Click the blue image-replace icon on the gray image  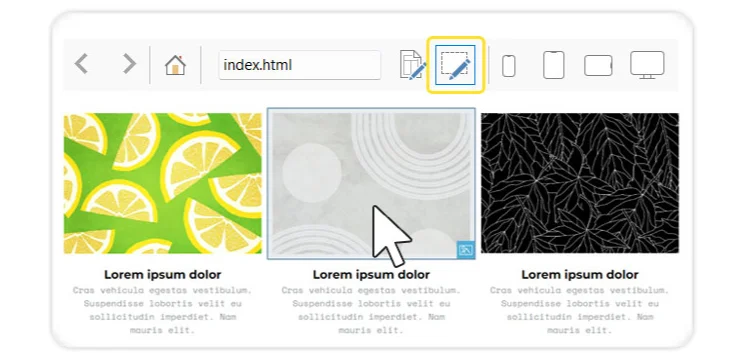(465, 250)
